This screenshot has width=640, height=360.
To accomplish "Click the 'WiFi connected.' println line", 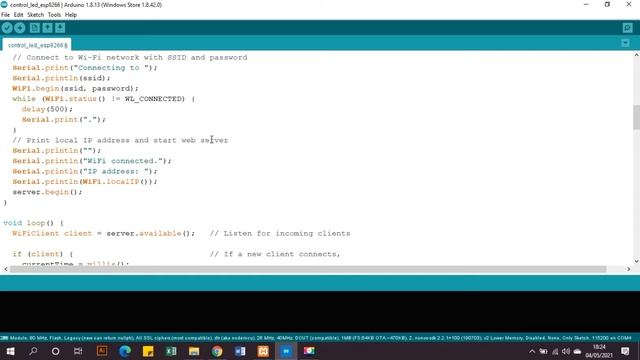I will 92,161.
